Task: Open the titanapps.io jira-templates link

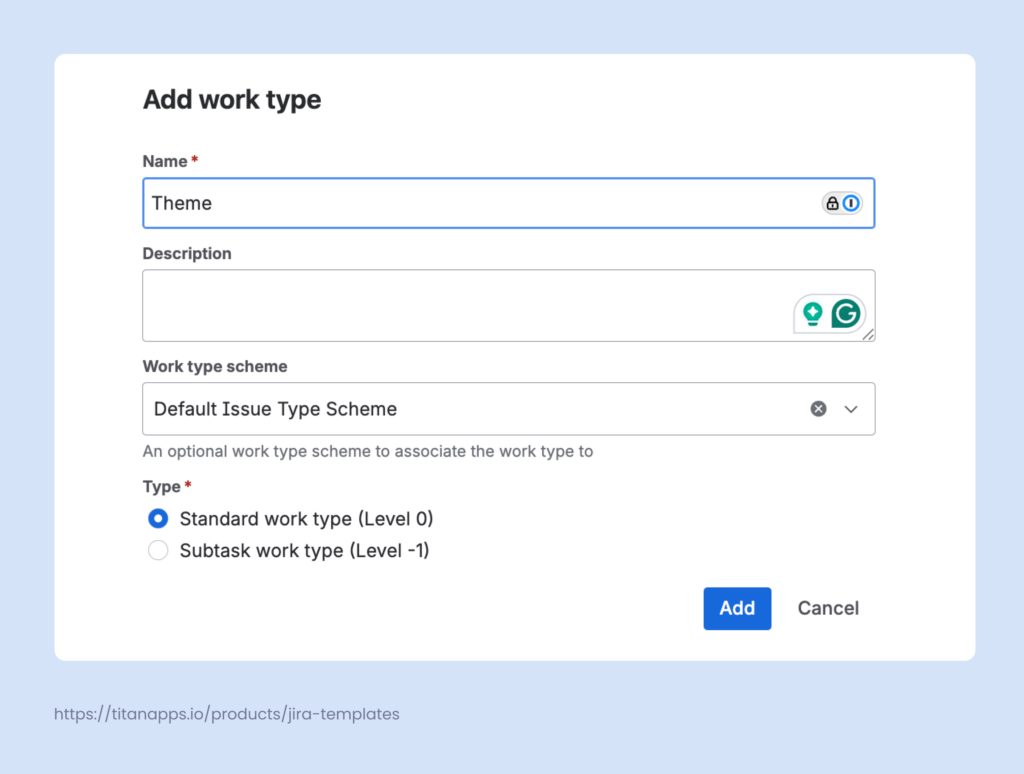Action: (226, 713)
